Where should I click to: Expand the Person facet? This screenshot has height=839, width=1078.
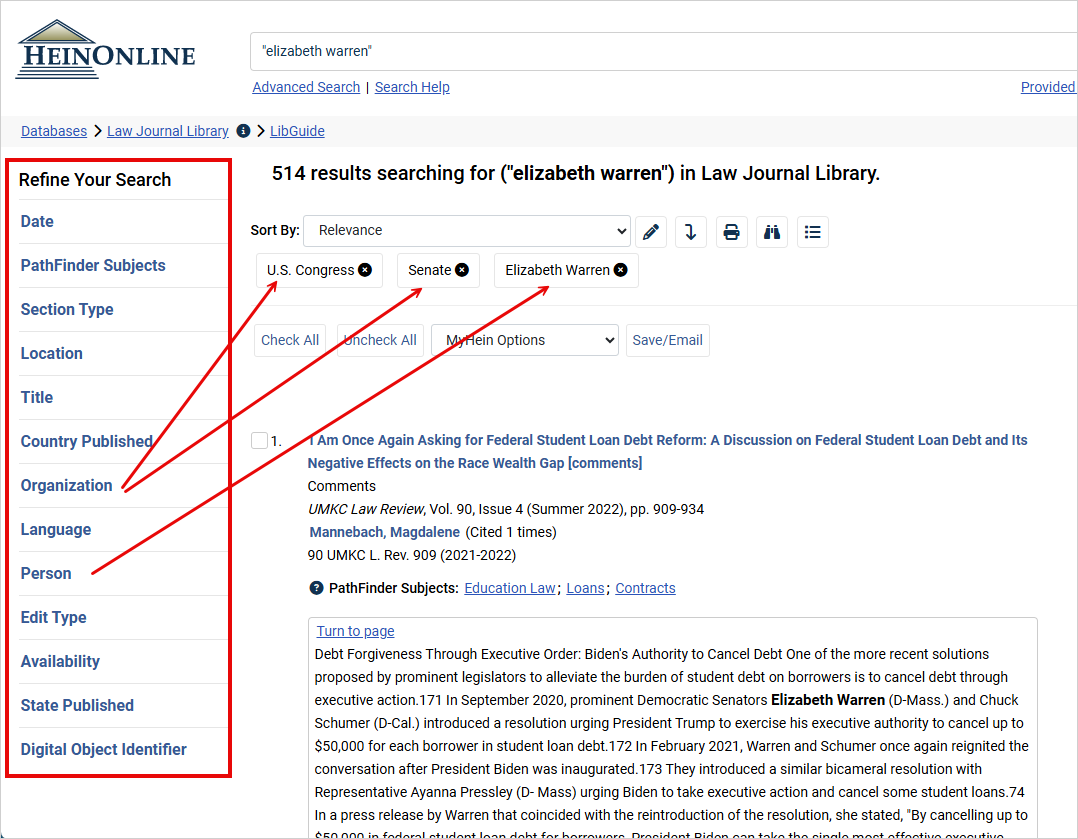[46, 574]
